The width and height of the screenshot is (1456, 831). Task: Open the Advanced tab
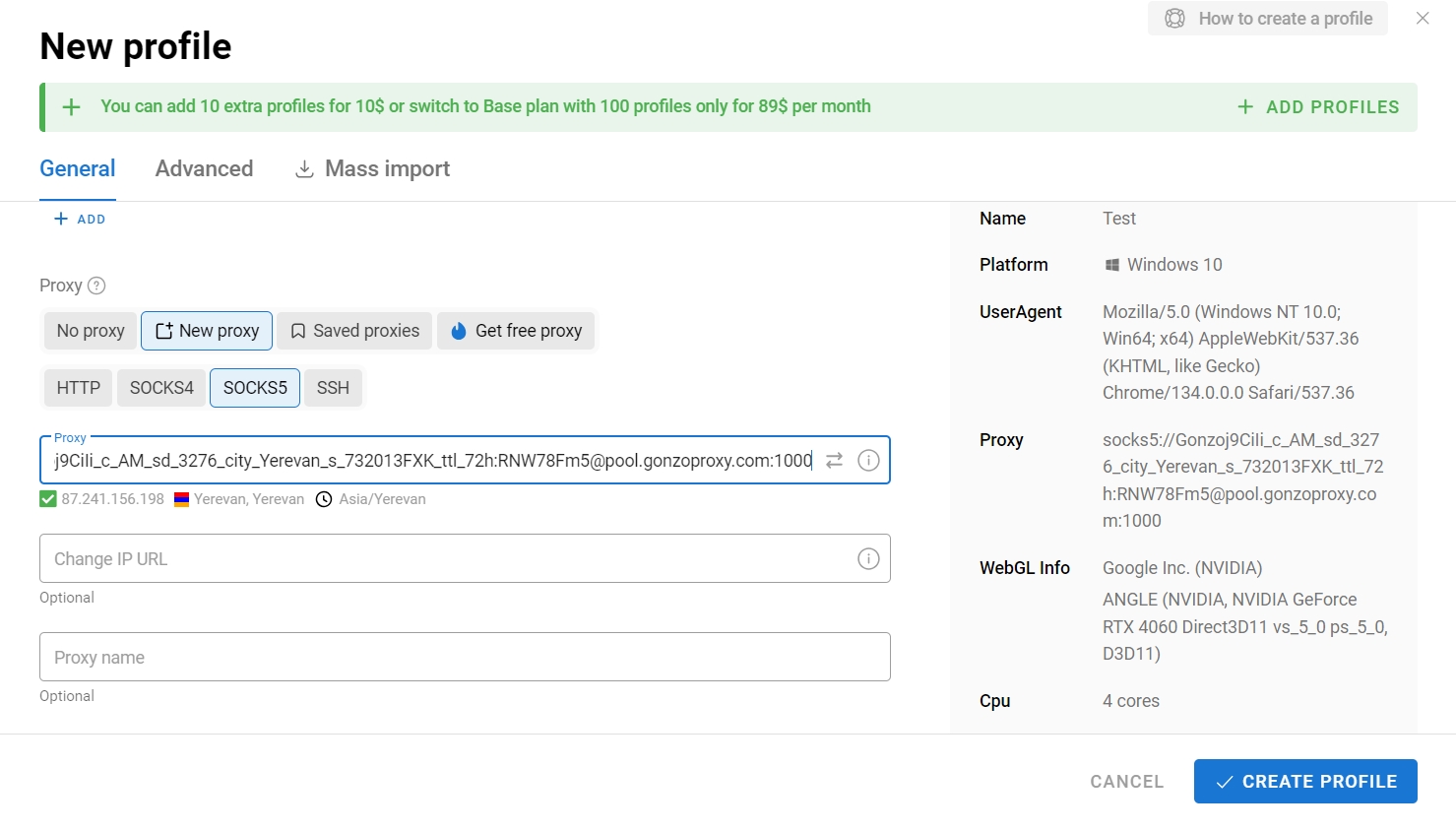tap(204, 169)
